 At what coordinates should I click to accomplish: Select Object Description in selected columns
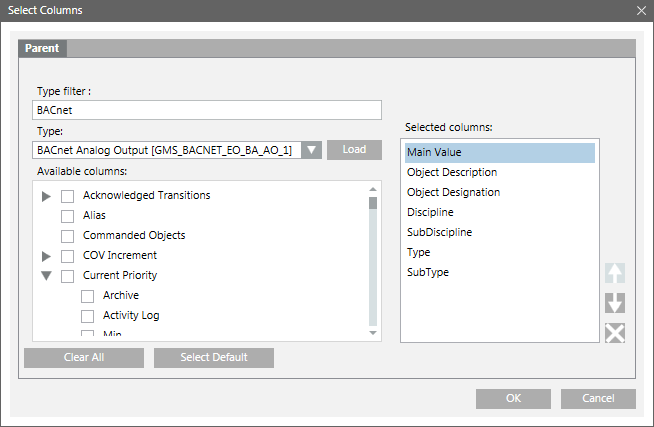(x=452, y=172)
